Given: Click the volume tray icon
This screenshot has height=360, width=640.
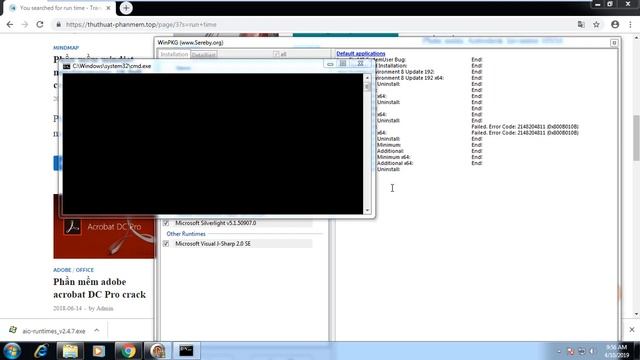Looking at the screenshot, I should pos(592,351).
